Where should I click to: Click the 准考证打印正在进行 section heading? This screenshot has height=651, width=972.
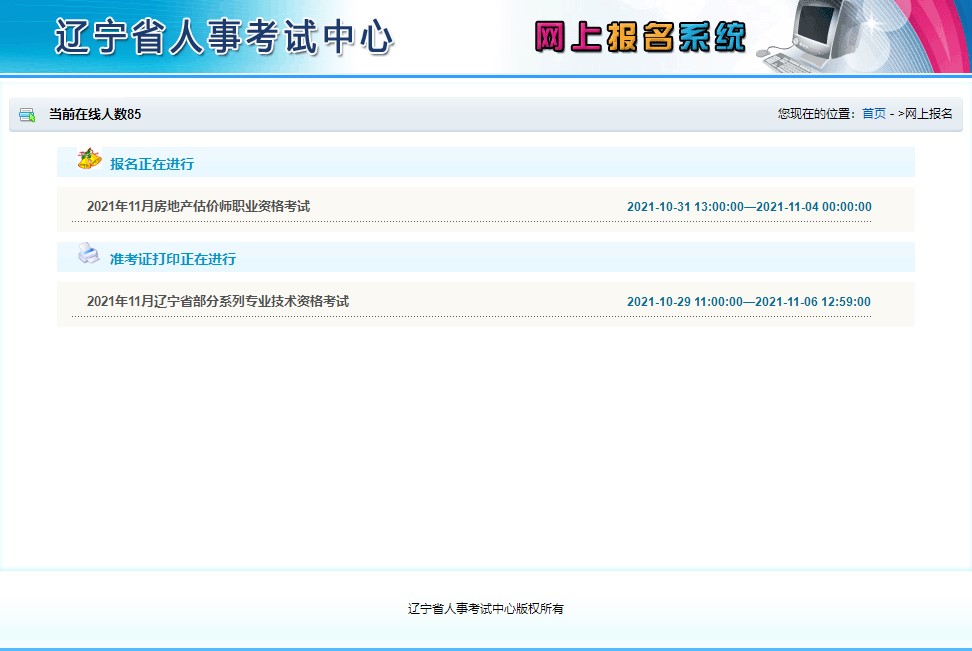(x=173, y=259)
